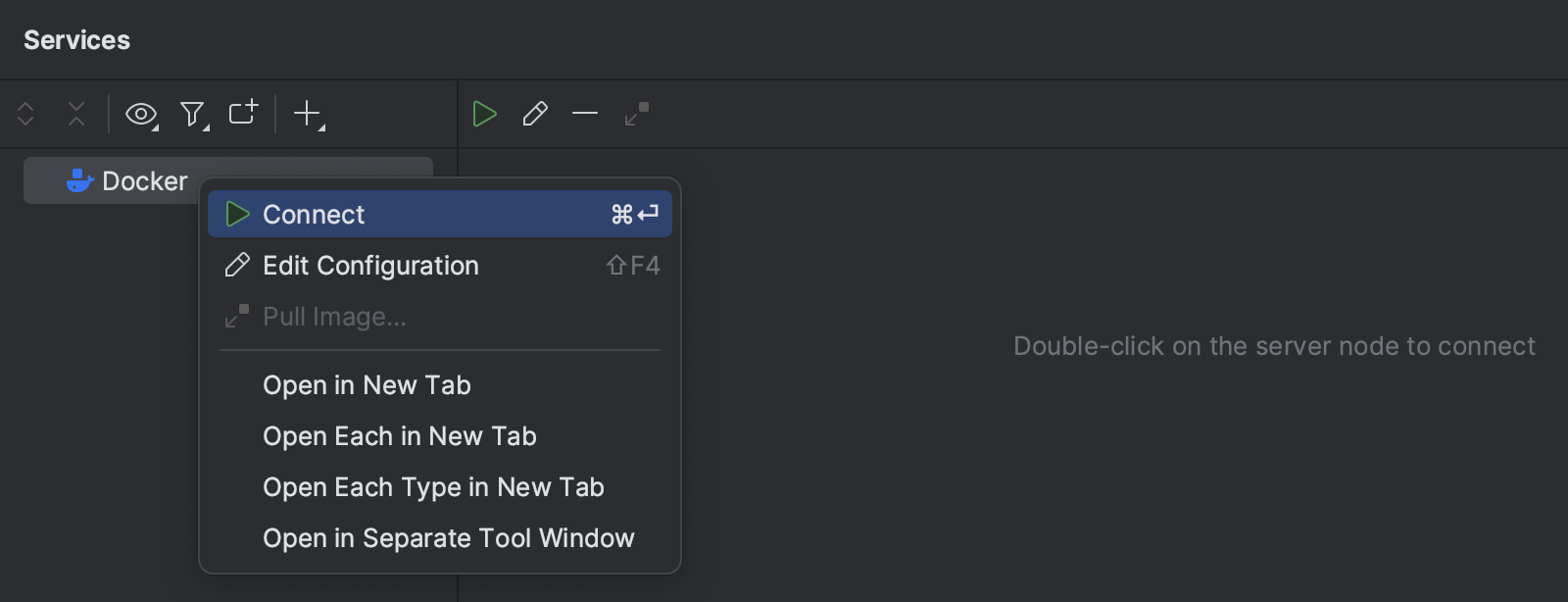Click the minus Delete icon in the toolbar
Image resolution: width=1568 pixels, height=602 pixels.
[x=585, y=114]
